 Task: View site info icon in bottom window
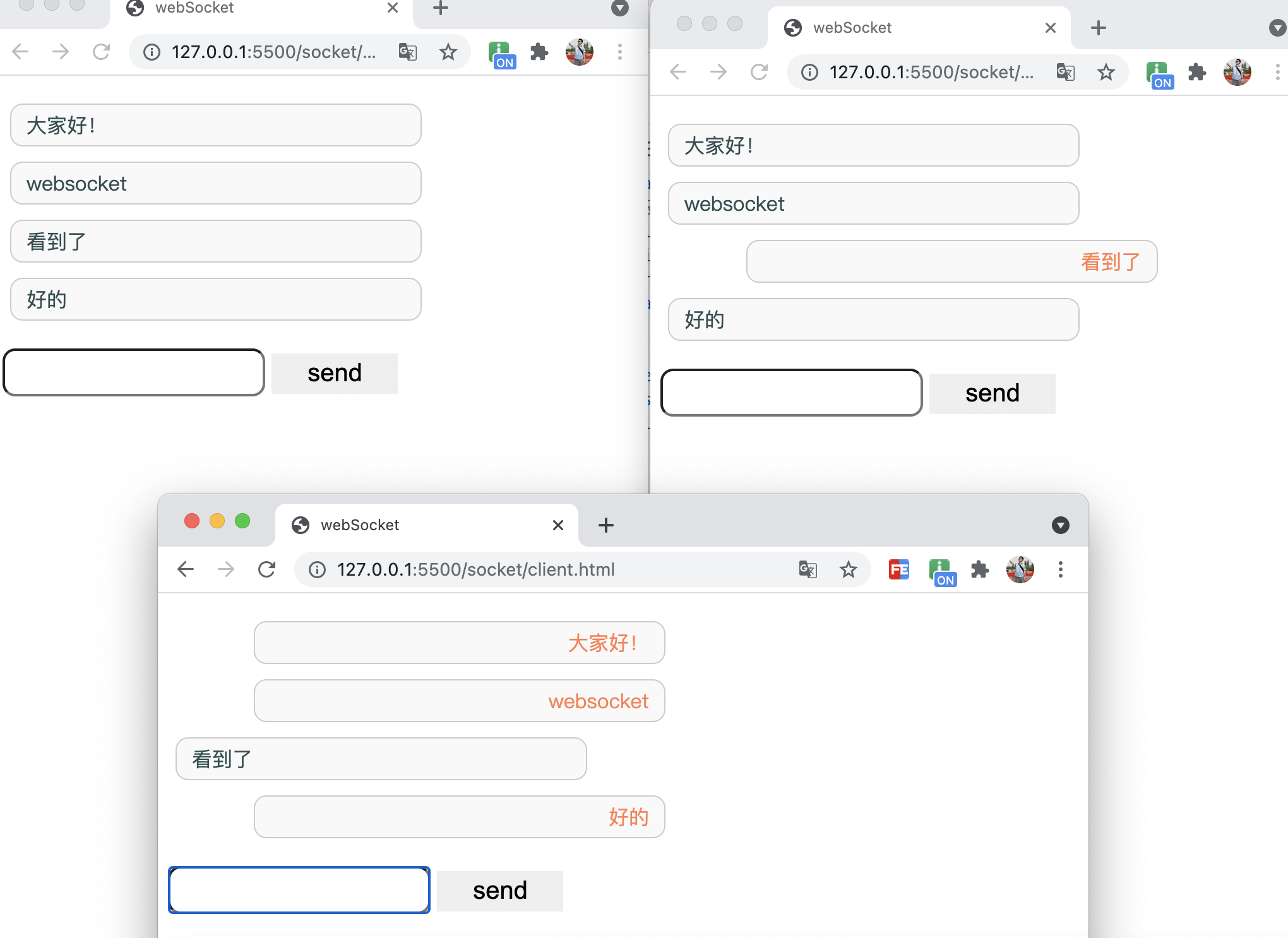click(317, 569)
